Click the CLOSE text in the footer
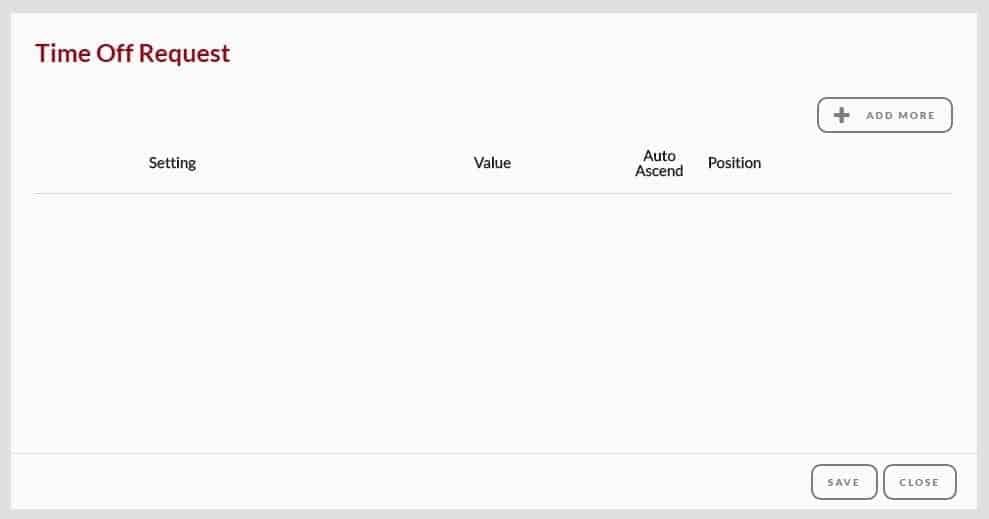The height and width of the screenshot is (519, 989). tap(920, 482)
